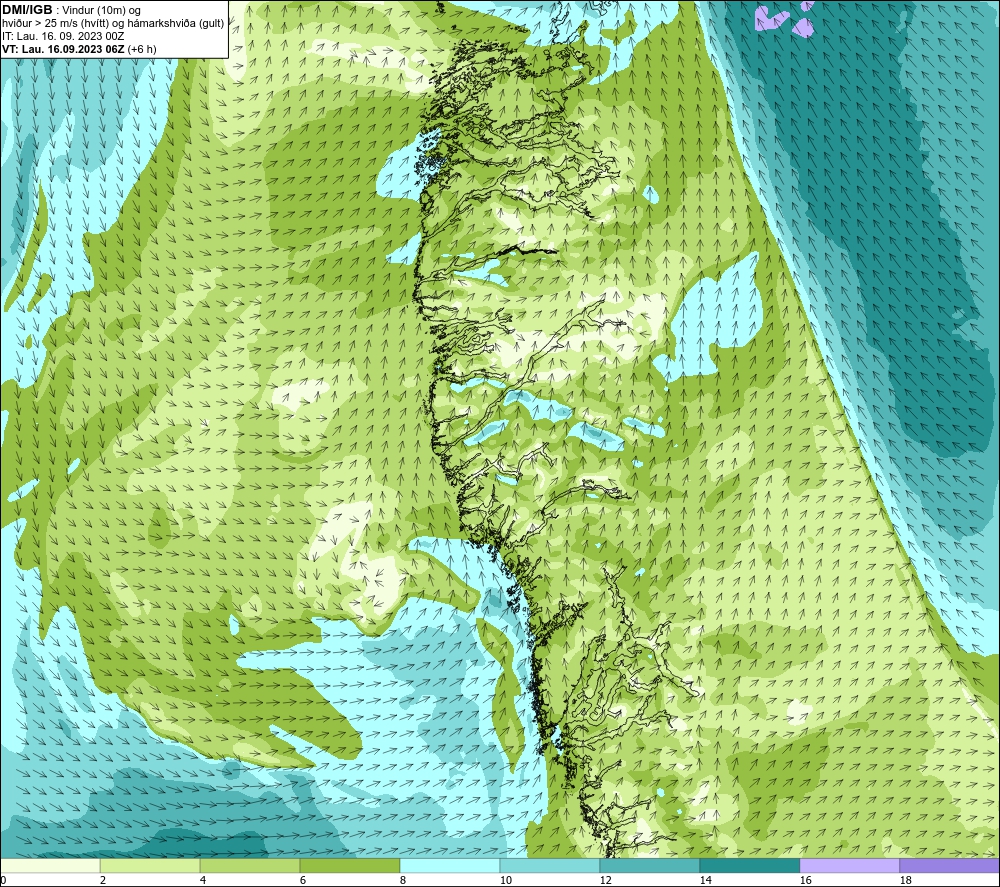Click the legend value 2
This screenshot has height=887, width=1000.
pyautogui.click(x=103, y=880)
